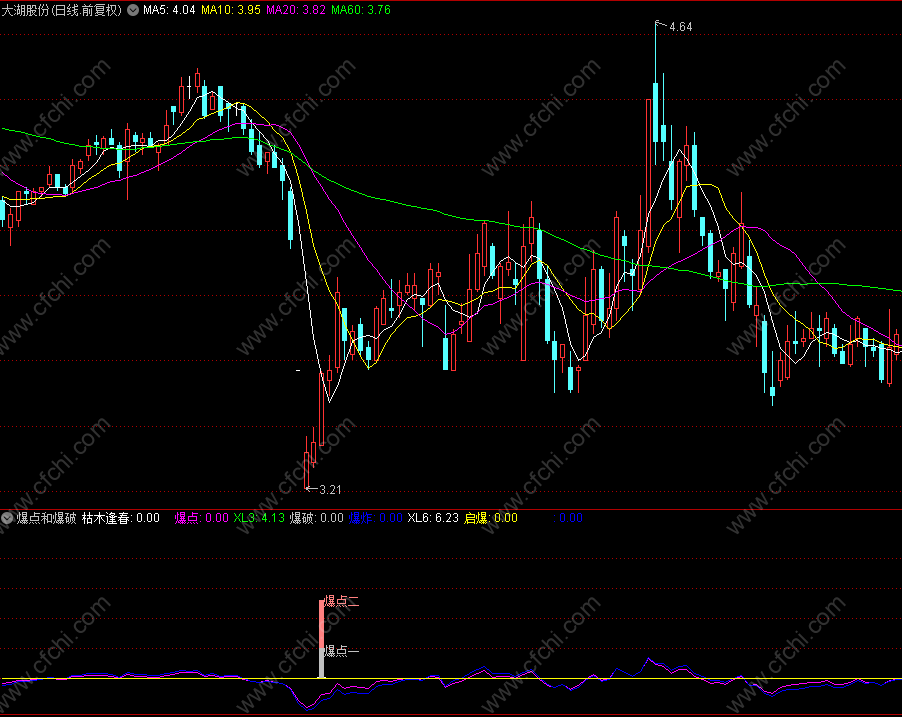902x717 pixels.
Task: Select the 3.21 low price marker
Action: click(330, 490)
